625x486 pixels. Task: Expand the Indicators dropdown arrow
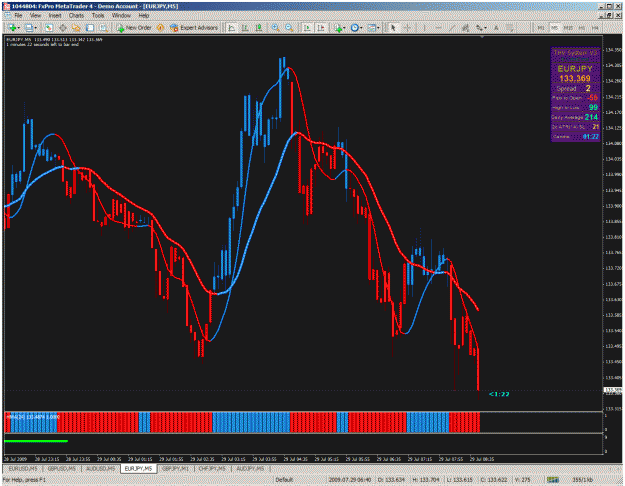click(344, 28)
